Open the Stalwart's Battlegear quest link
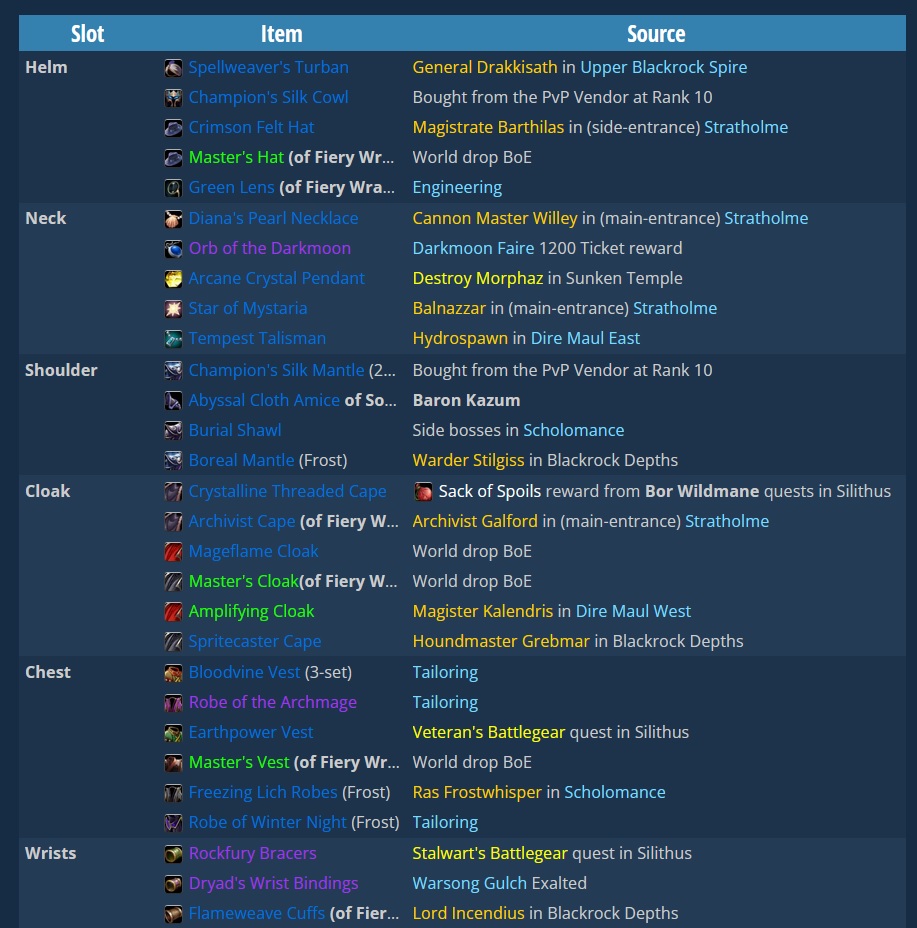The width and height of the screenshot is (917, 928). (x=490, y=853)
